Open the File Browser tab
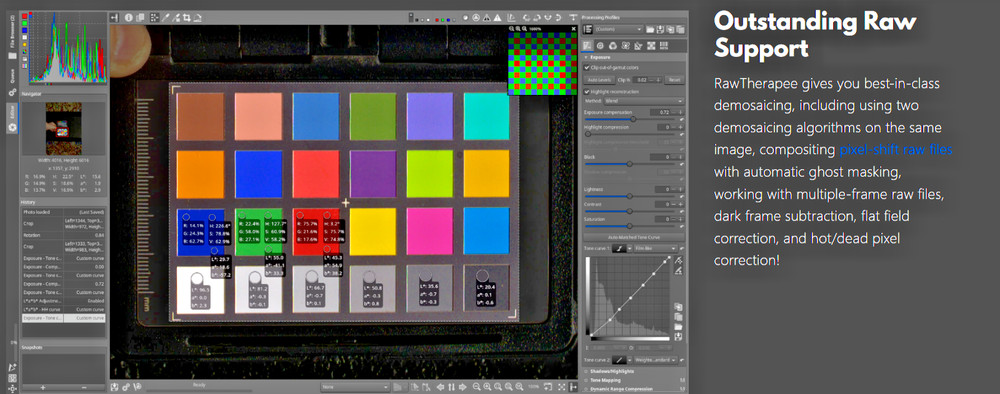 (12, 36)
